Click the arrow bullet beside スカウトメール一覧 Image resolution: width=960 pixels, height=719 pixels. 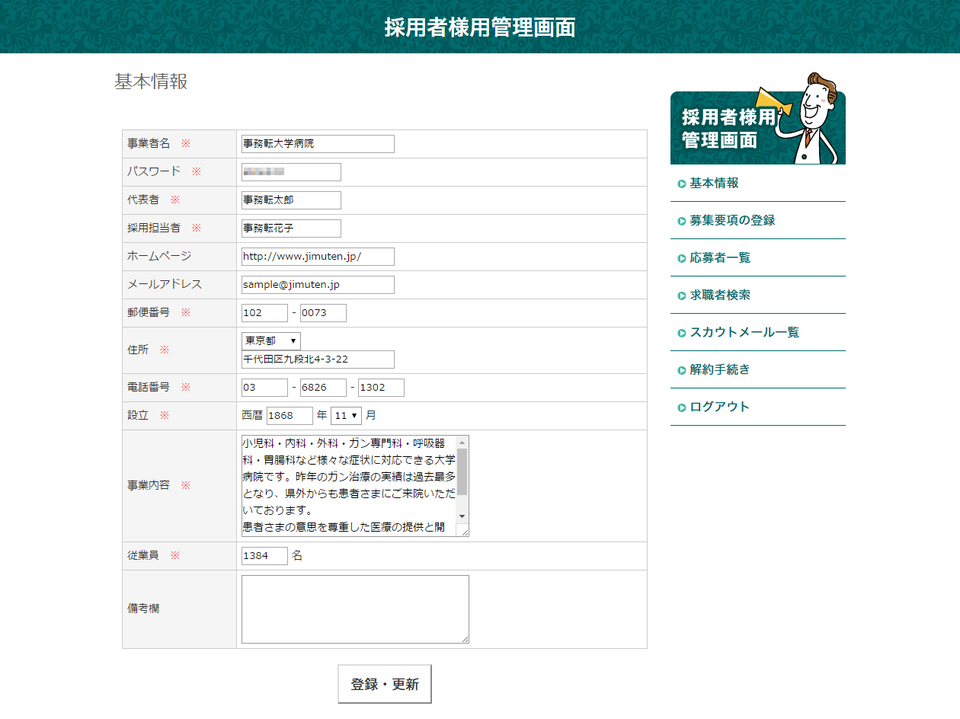(681, 333)
